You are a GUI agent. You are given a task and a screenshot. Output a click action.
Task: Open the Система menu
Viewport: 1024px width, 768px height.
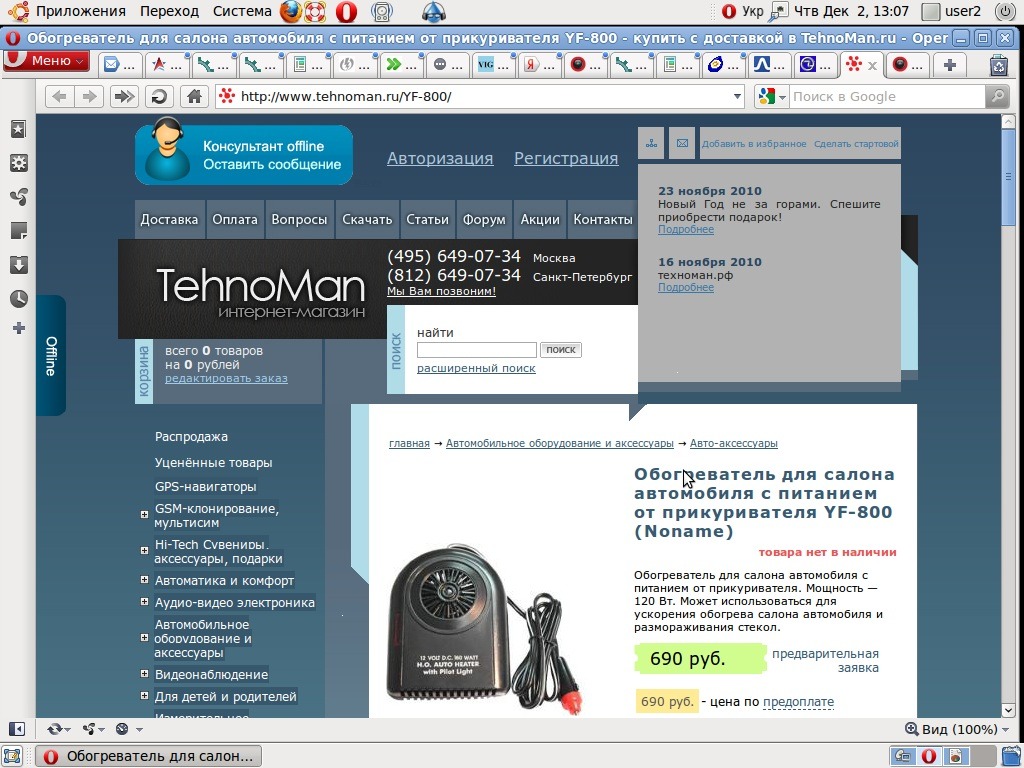(242, 11)
